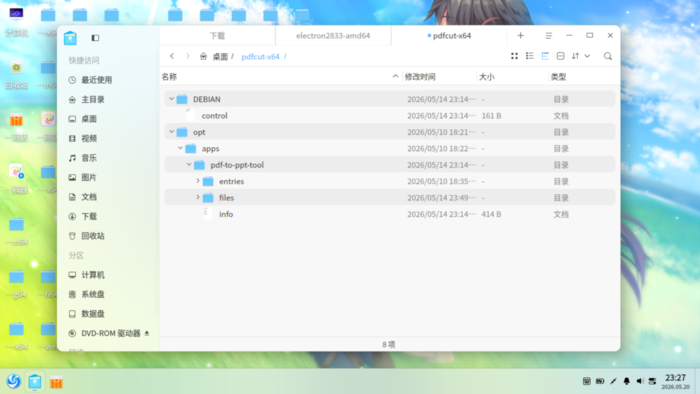This screenshot has height=394, width=700.
Task: Click the file manager taskbar icon
Action: [35, 382]
